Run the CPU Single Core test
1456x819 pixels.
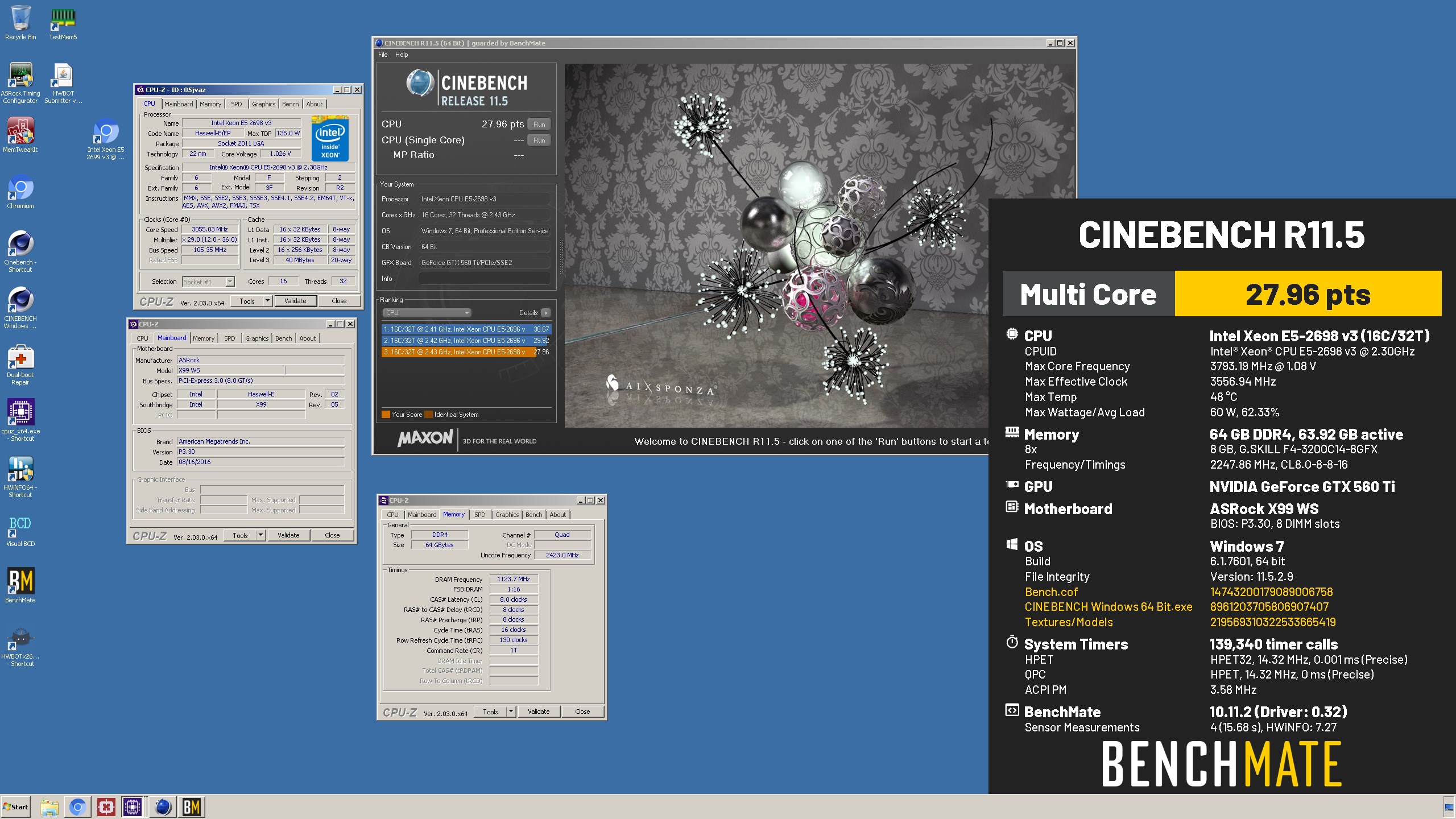[x=539, y=140]
